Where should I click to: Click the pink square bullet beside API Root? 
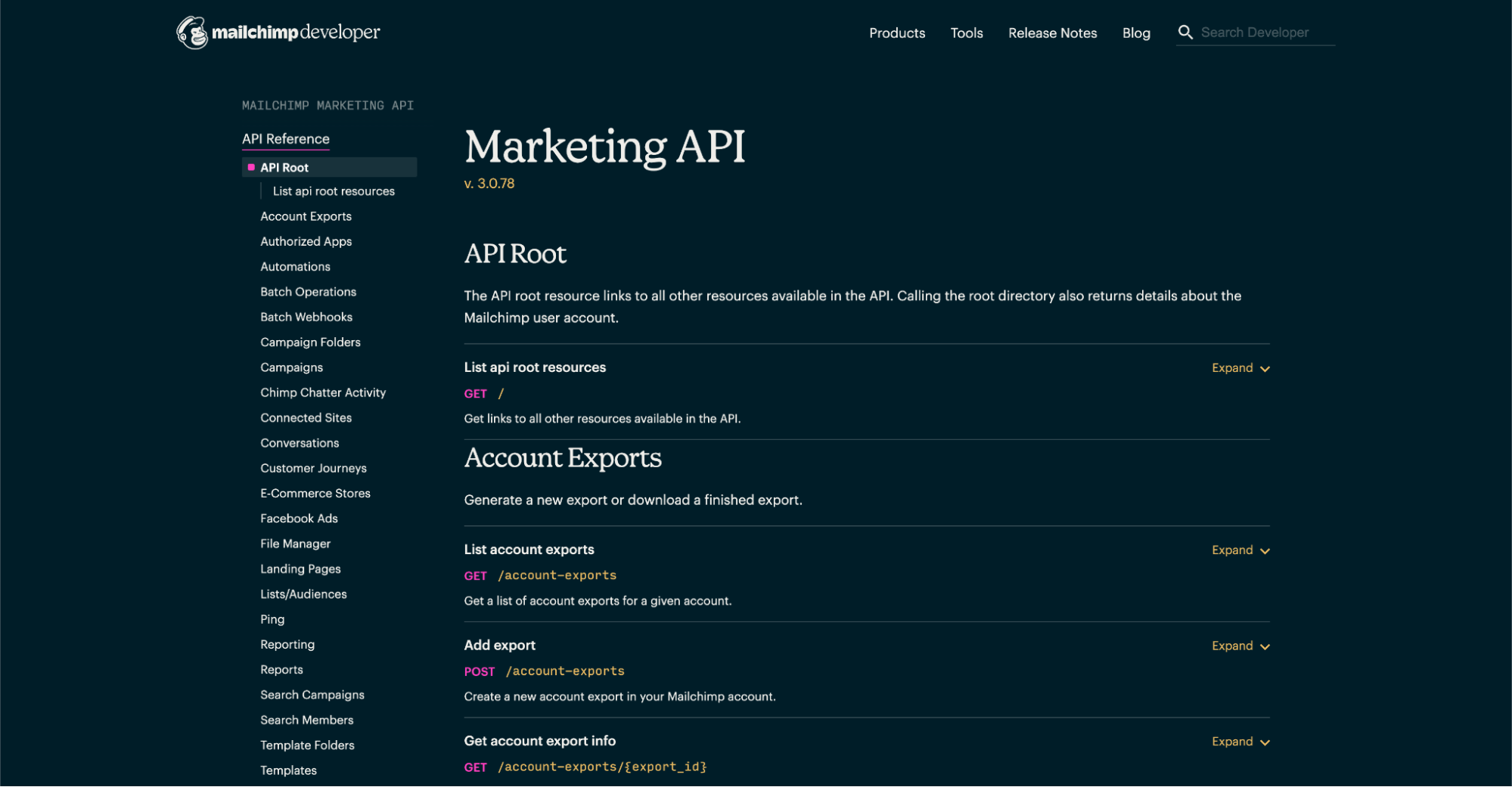(x=252, y=167)
